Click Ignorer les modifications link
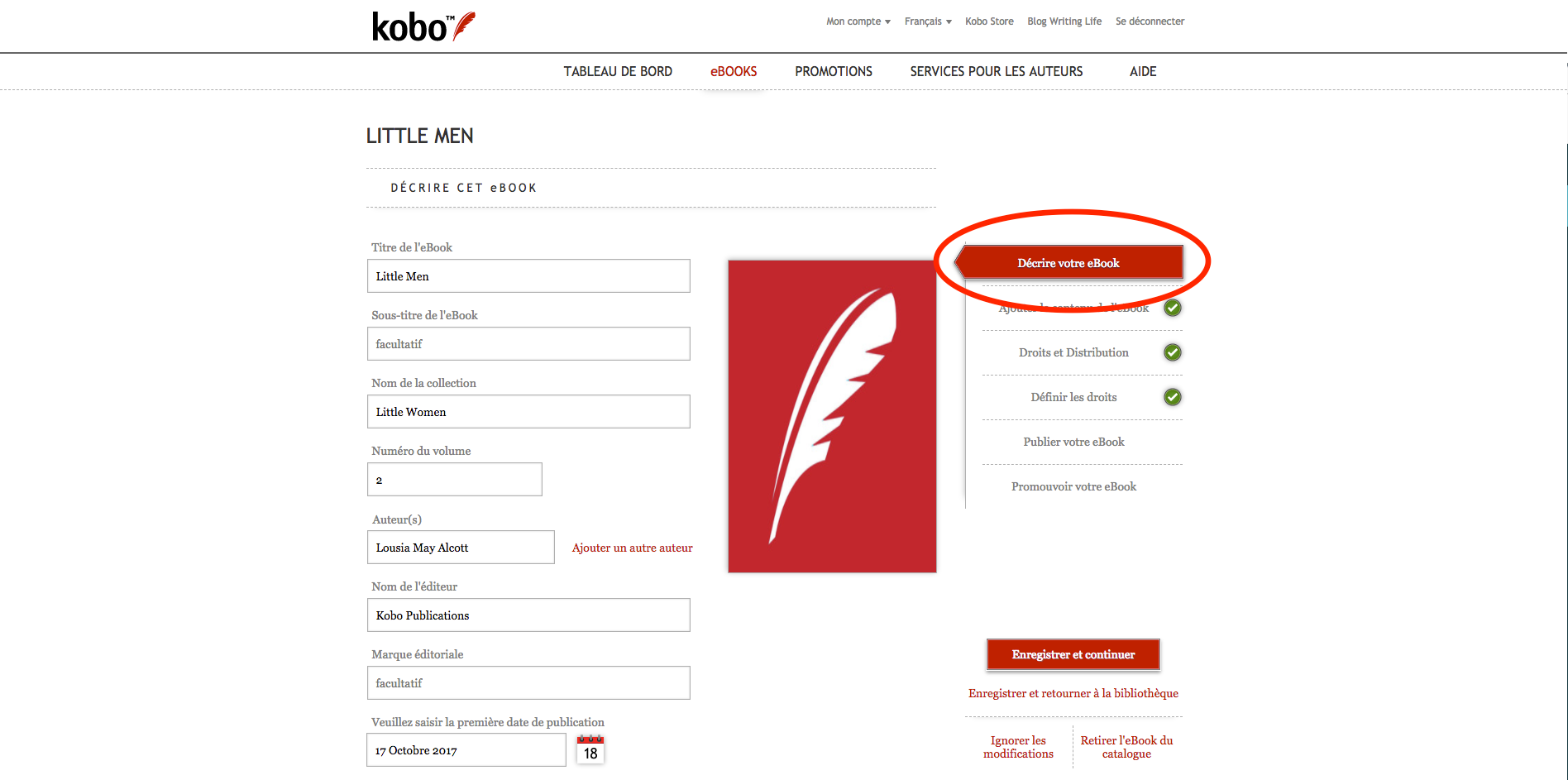Screen dimensions: 1568x780 point(1018,747)
